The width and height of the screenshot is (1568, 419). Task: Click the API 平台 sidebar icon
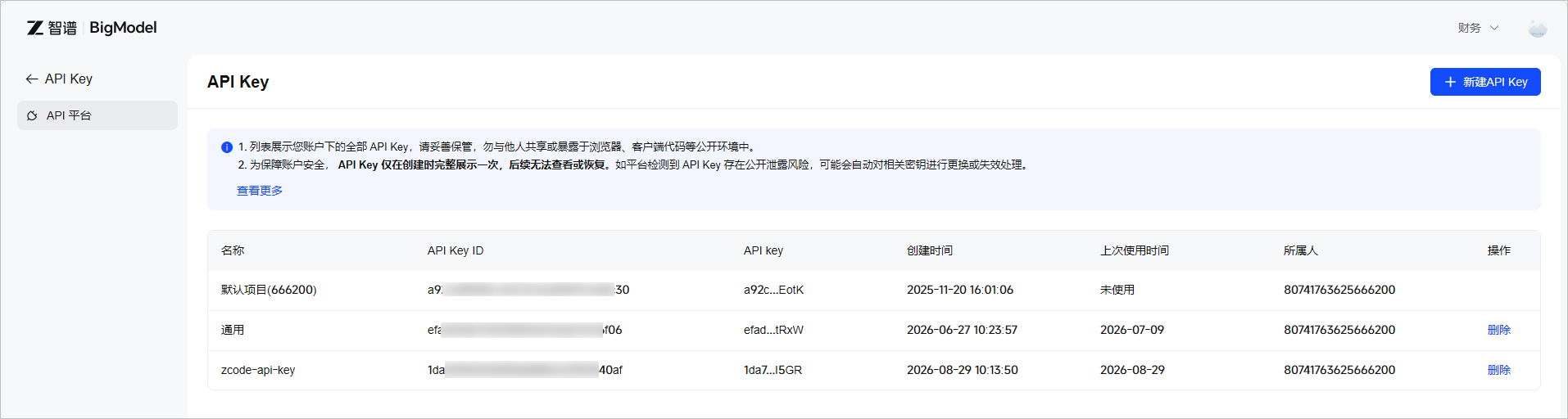pos(32,115)
